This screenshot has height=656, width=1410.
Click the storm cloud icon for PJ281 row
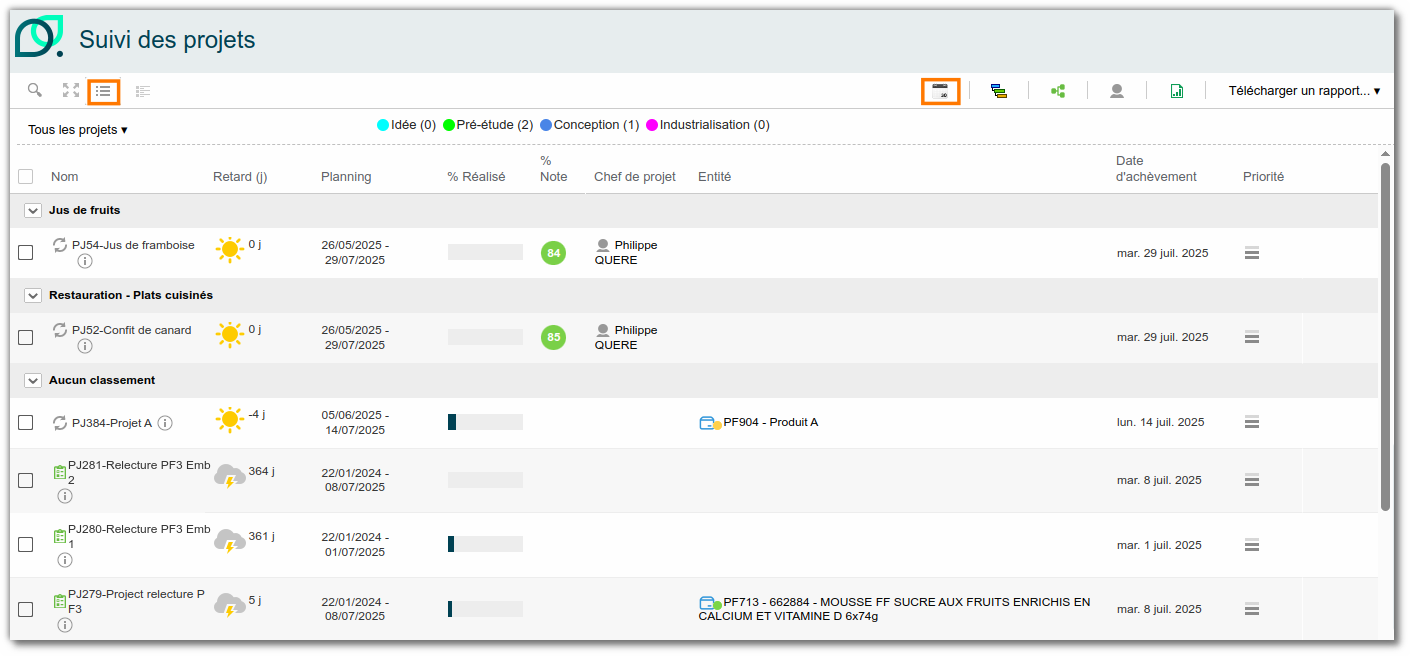[x=230, y=476]
